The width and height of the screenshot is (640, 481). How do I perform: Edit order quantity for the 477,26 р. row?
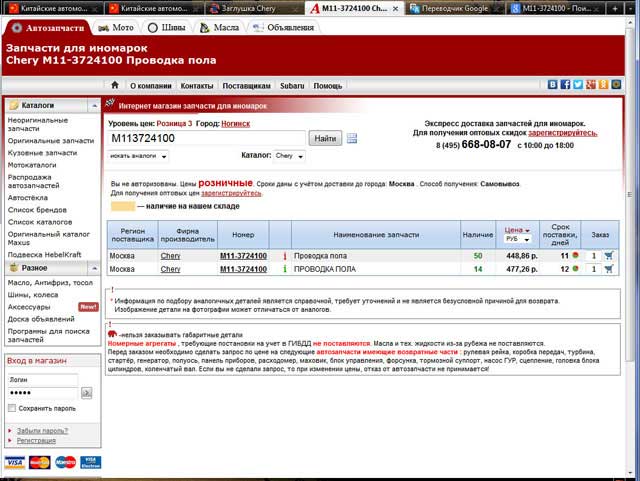[x=593, y=269]
